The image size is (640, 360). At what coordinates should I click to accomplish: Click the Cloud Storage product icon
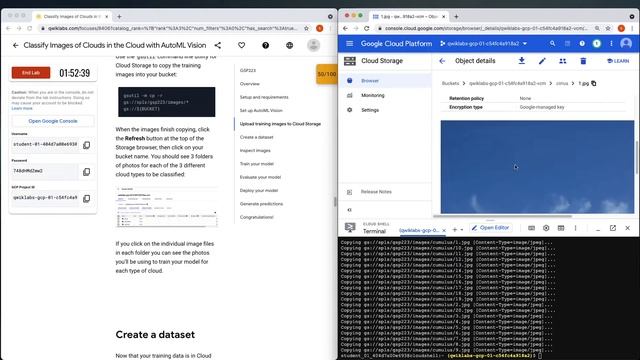[x=350, y=61]
